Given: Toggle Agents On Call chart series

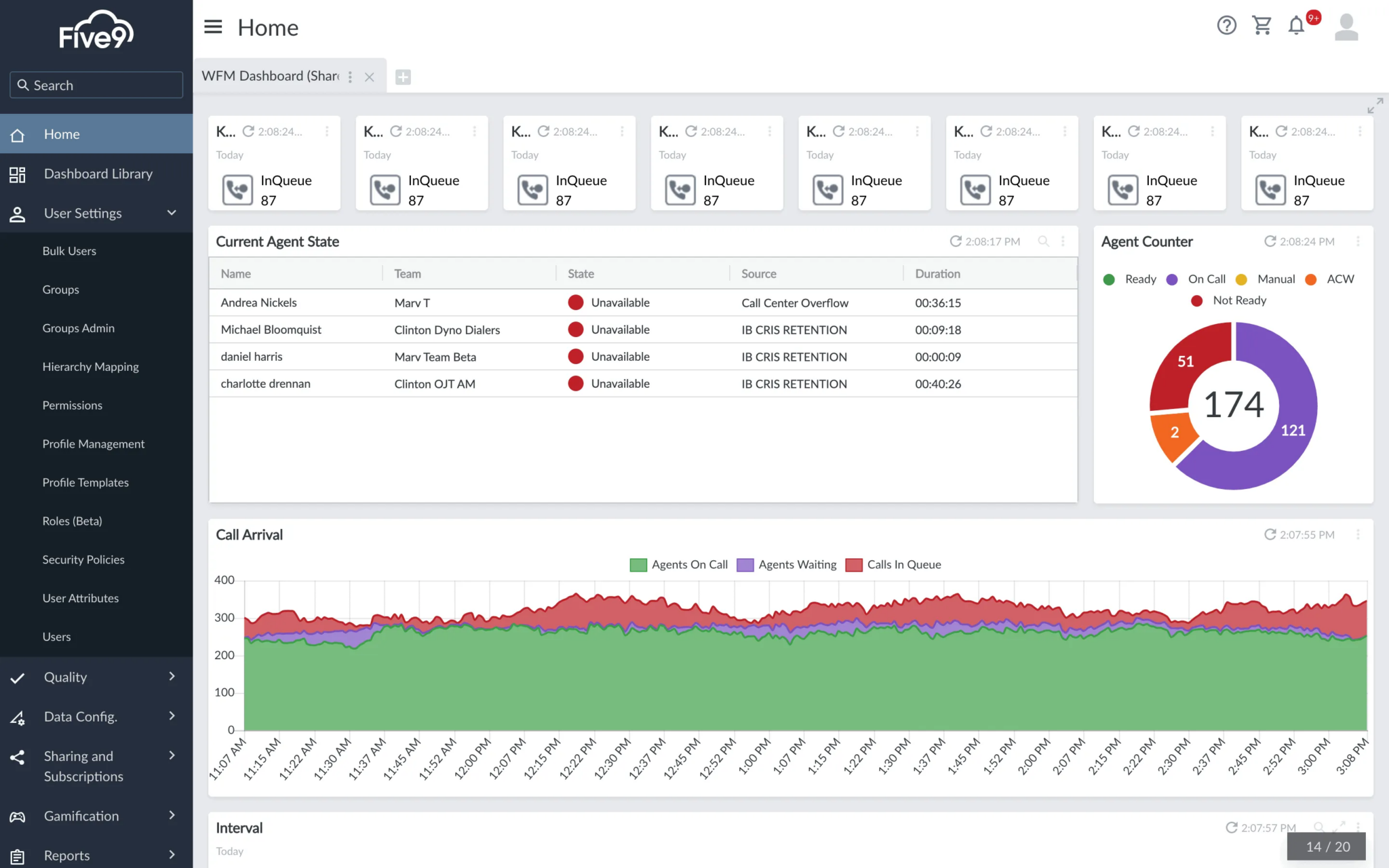Looking at the screenshot, I should (678, 565).
